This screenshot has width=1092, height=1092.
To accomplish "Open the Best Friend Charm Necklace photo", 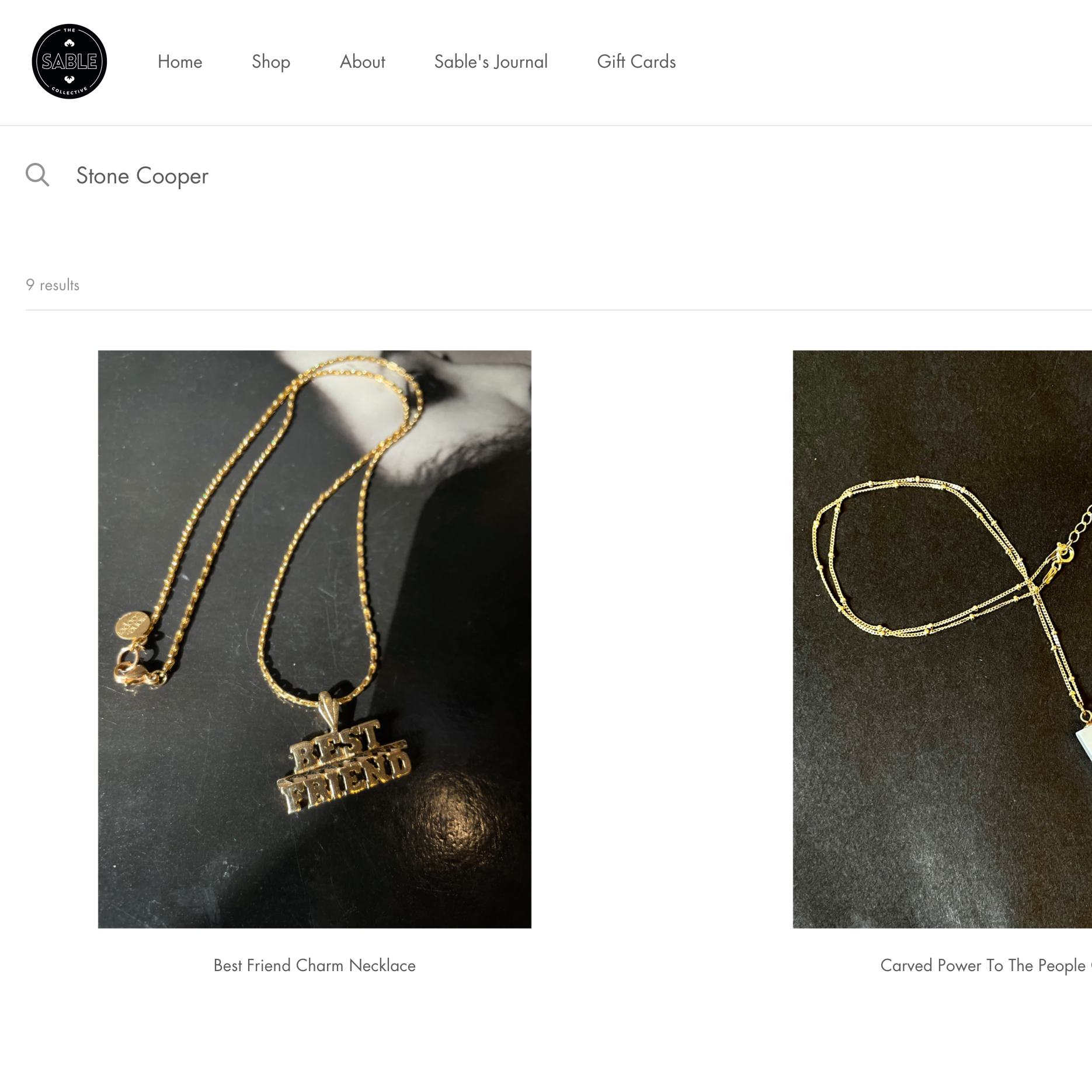I will coord(314,639).
